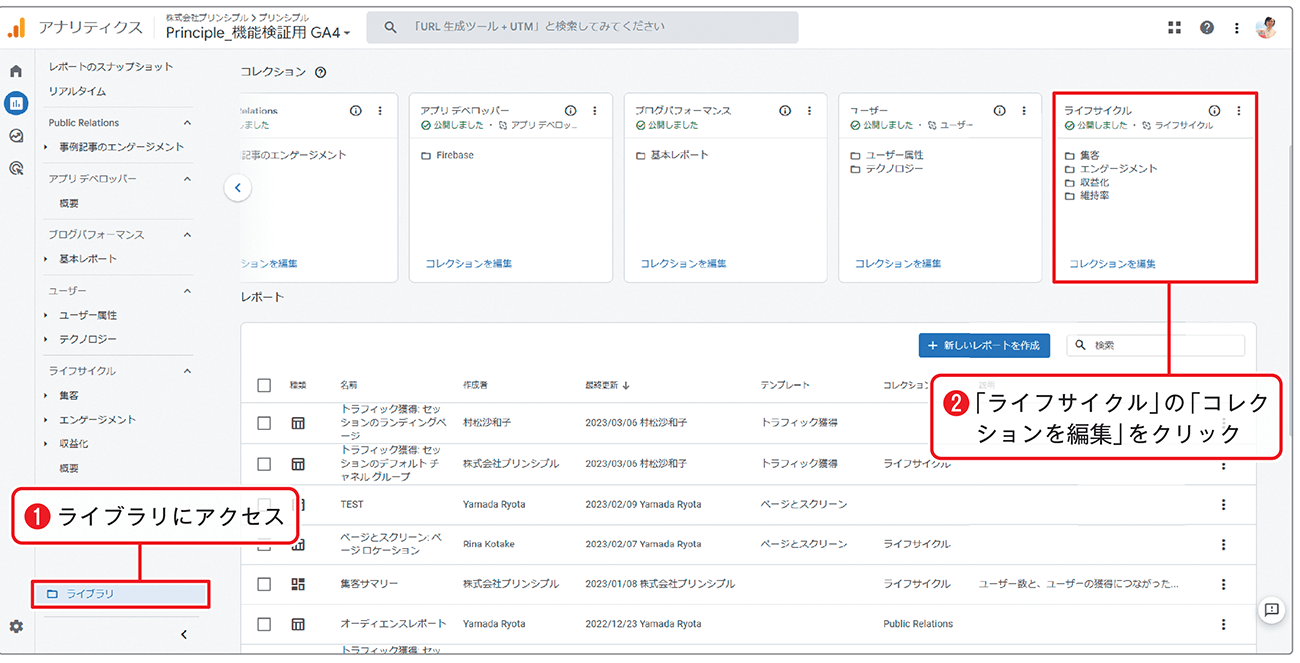Open the Principle_機能検証用 GA4 property selector
1300x663 pixels.
258,33
